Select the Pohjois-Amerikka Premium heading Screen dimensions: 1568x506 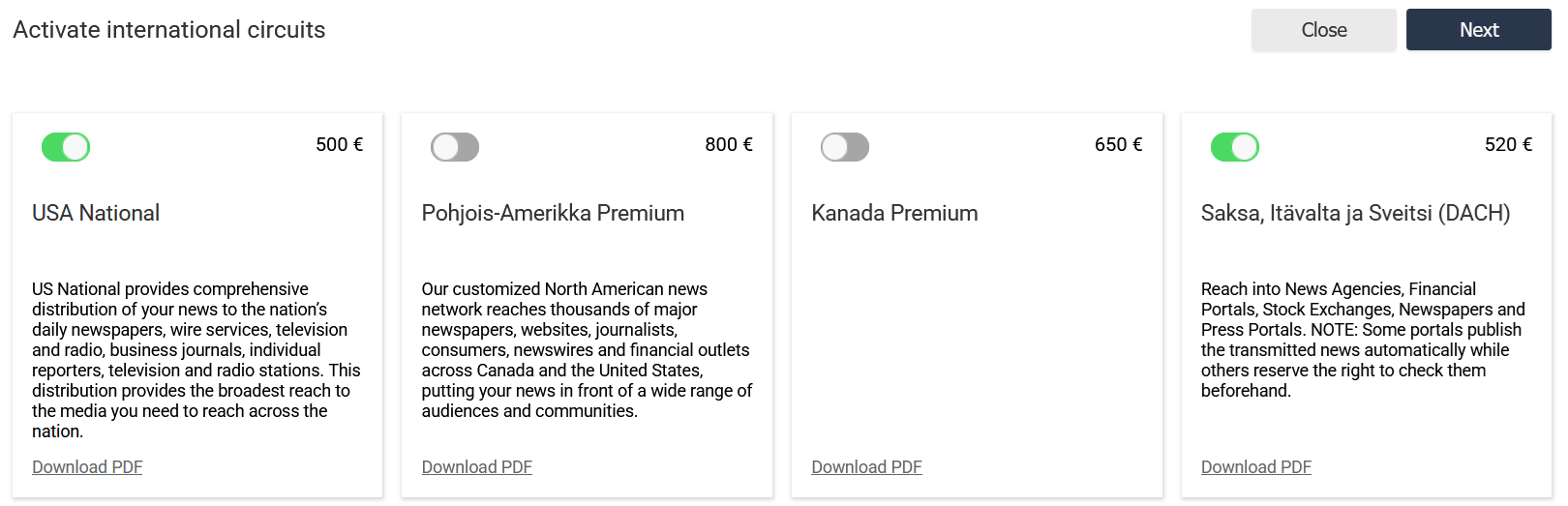tap(553, 213)
